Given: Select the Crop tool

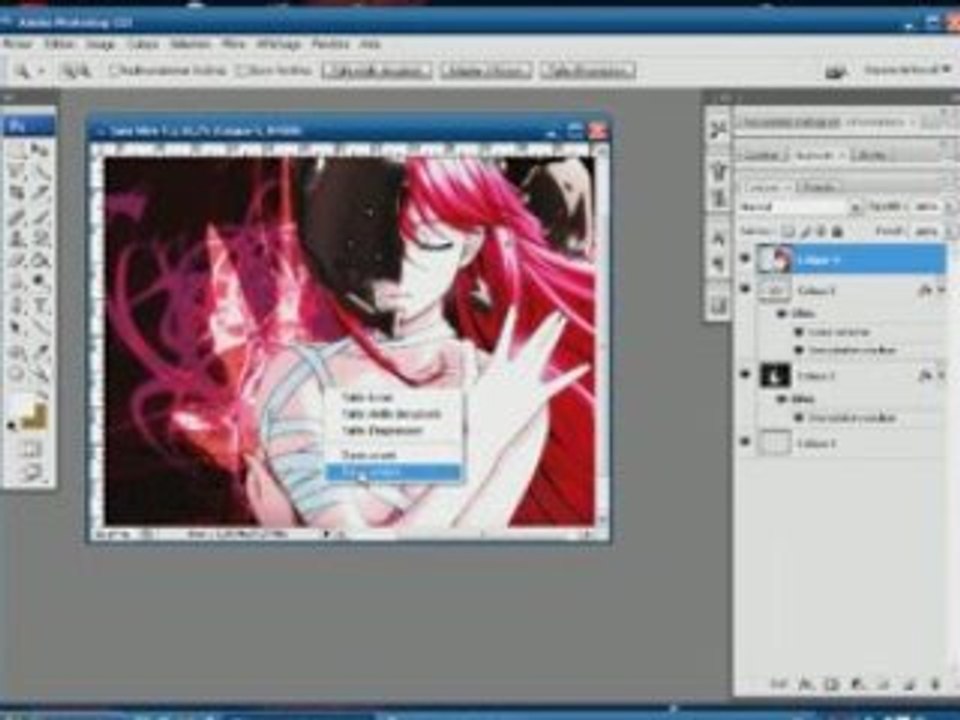Looking at the screenshot, I should (17, 193).
